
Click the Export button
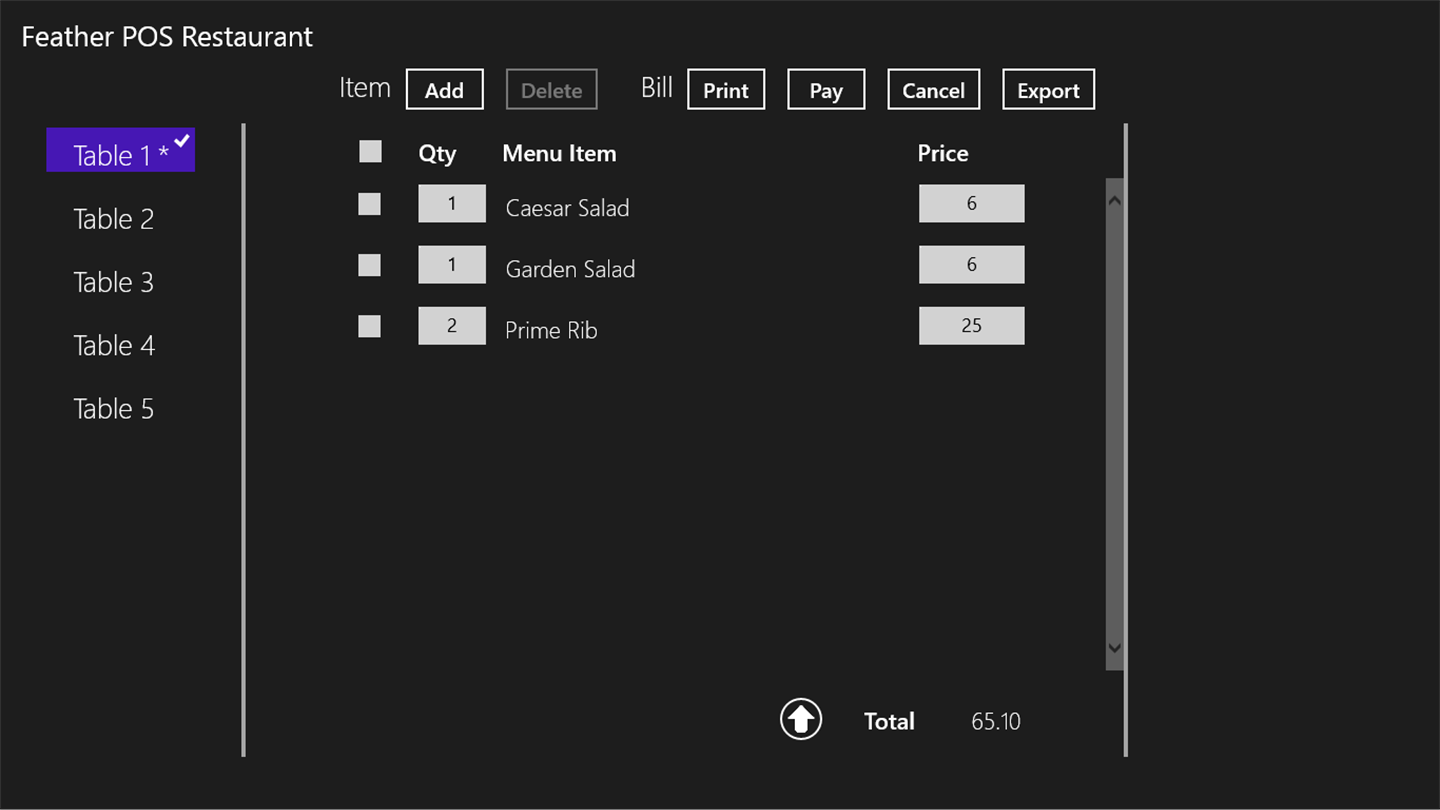pyautogui.click(x=1048, y=90)
